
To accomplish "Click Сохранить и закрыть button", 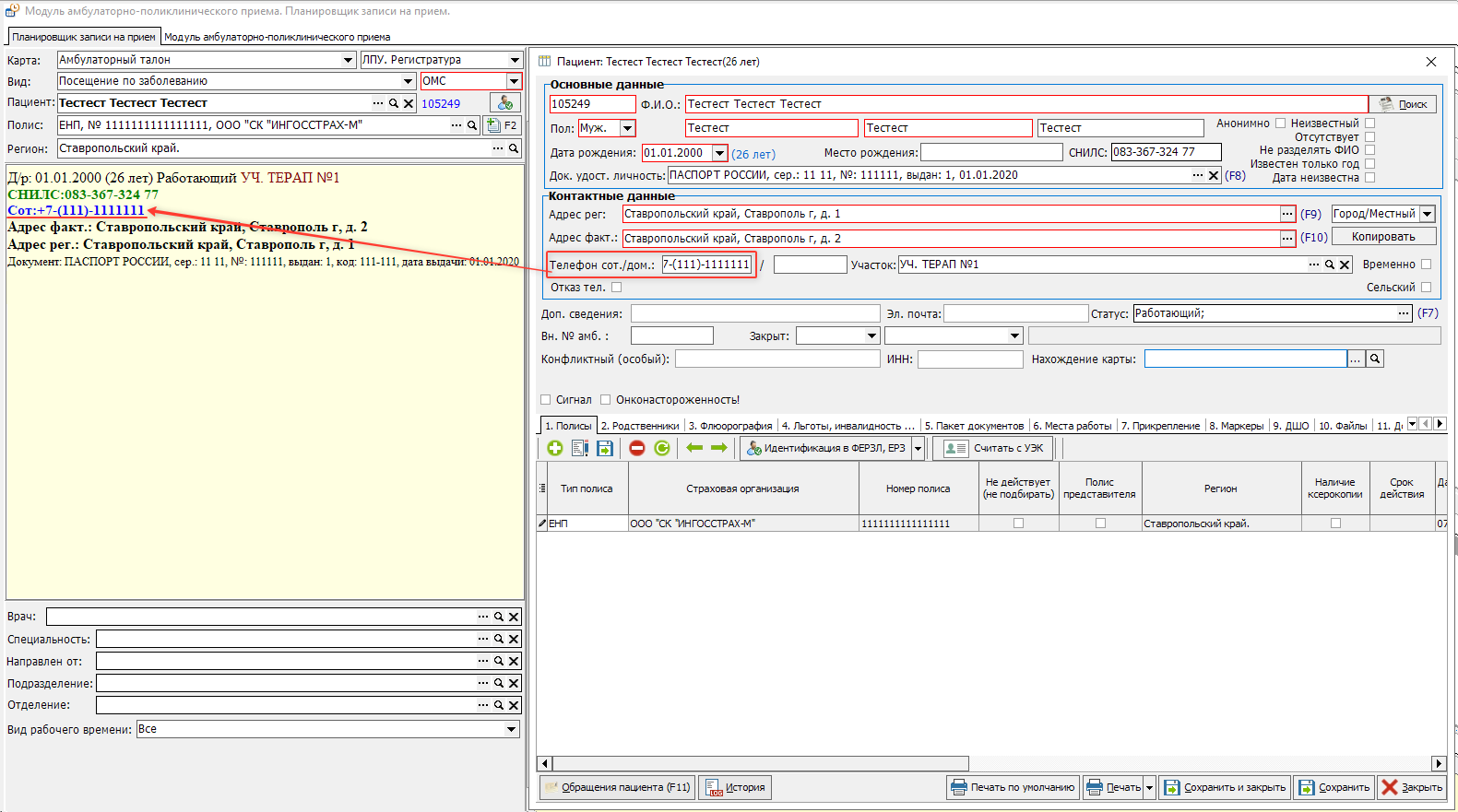I will pyautogui.click(x=1226, y=788).
